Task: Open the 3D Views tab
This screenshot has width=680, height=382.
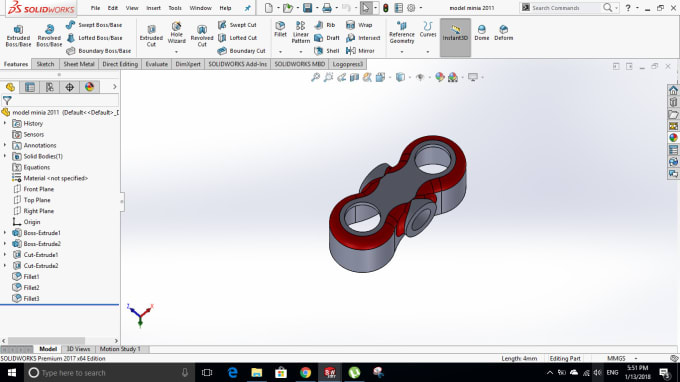Action: click(x=78, y=349)
